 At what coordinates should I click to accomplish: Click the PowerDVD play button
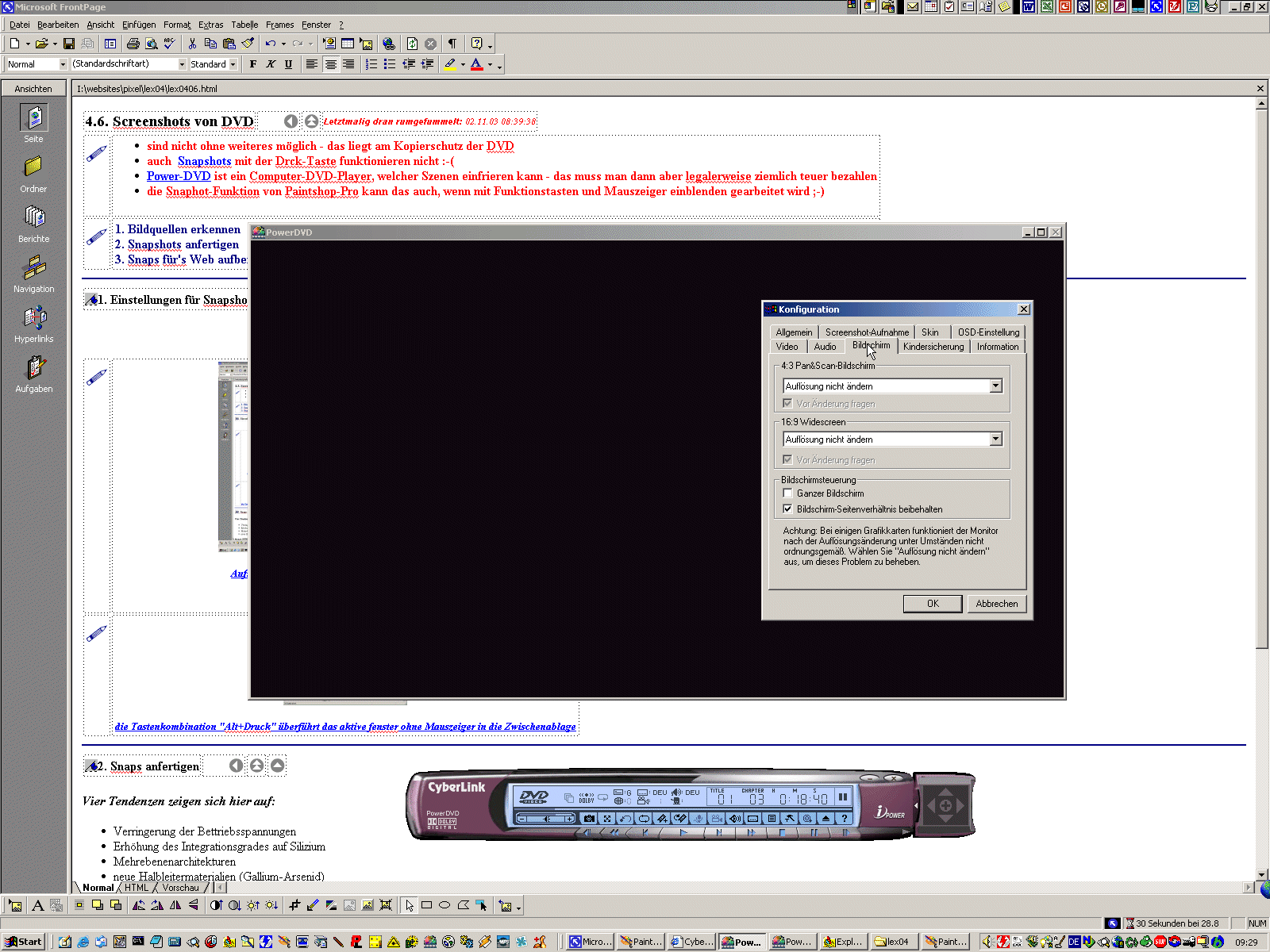[683, 832]
